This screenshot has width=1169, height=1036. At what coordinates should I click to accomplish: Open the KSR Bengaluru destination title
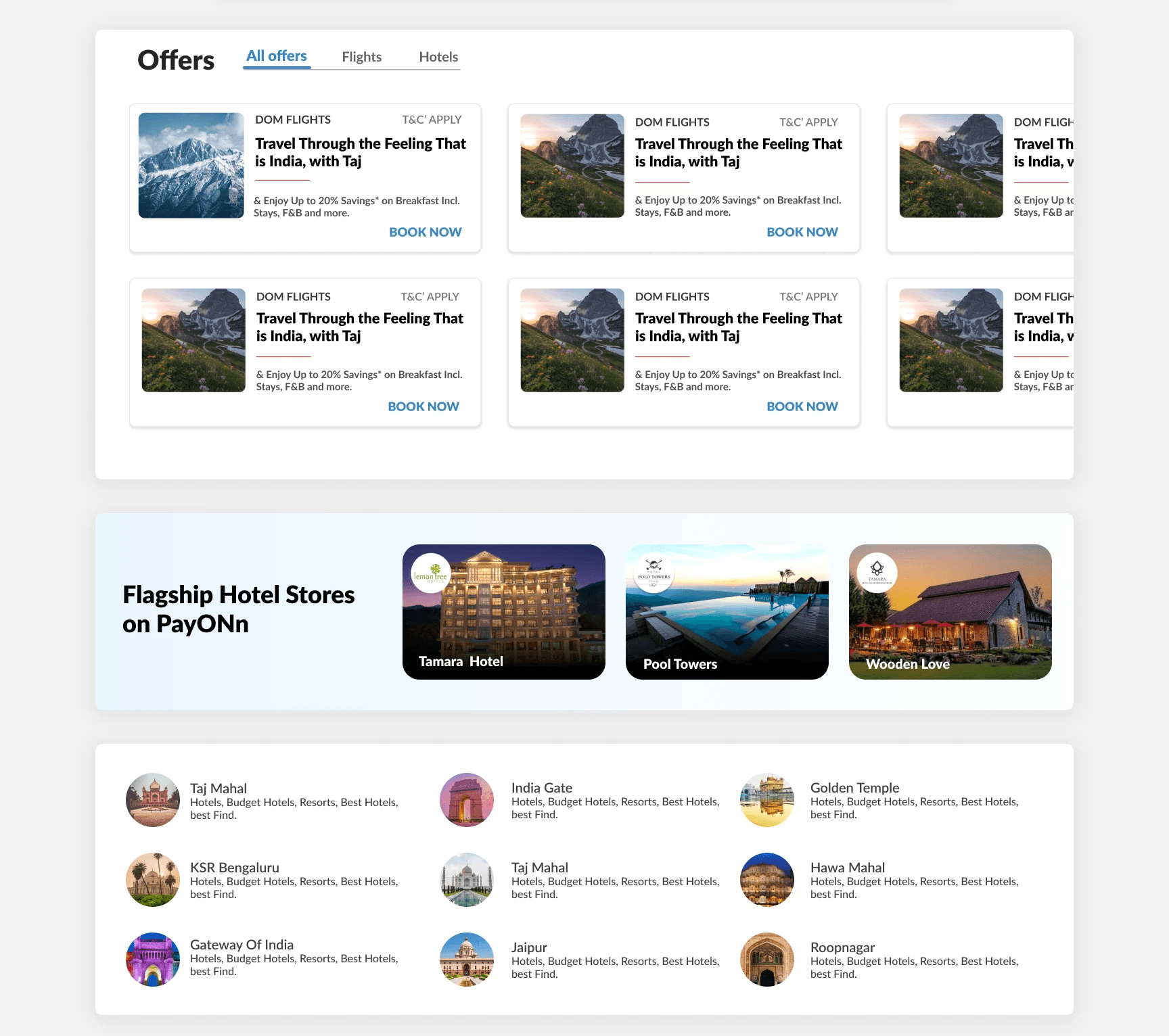(x=235, y=868)
